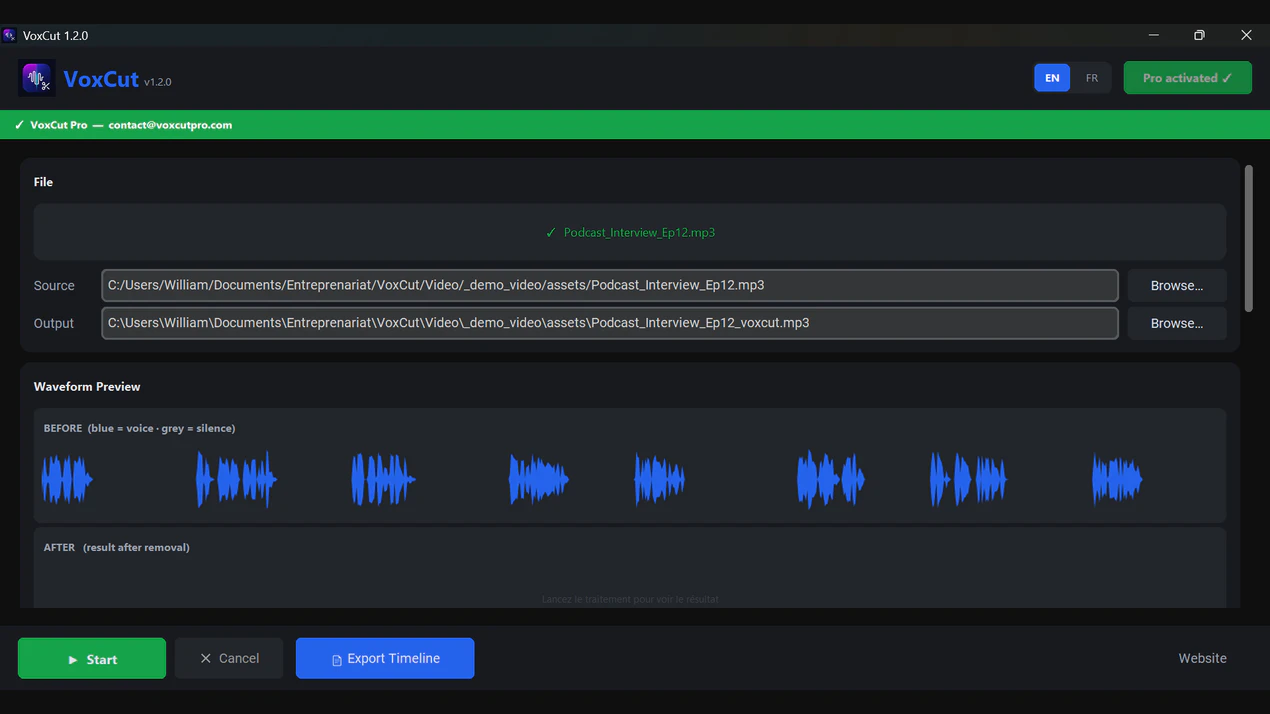The width and height of the screenshot is (1270, 714).
Task: Minimize the VoxCut window
Action: tap(1153, 35)
